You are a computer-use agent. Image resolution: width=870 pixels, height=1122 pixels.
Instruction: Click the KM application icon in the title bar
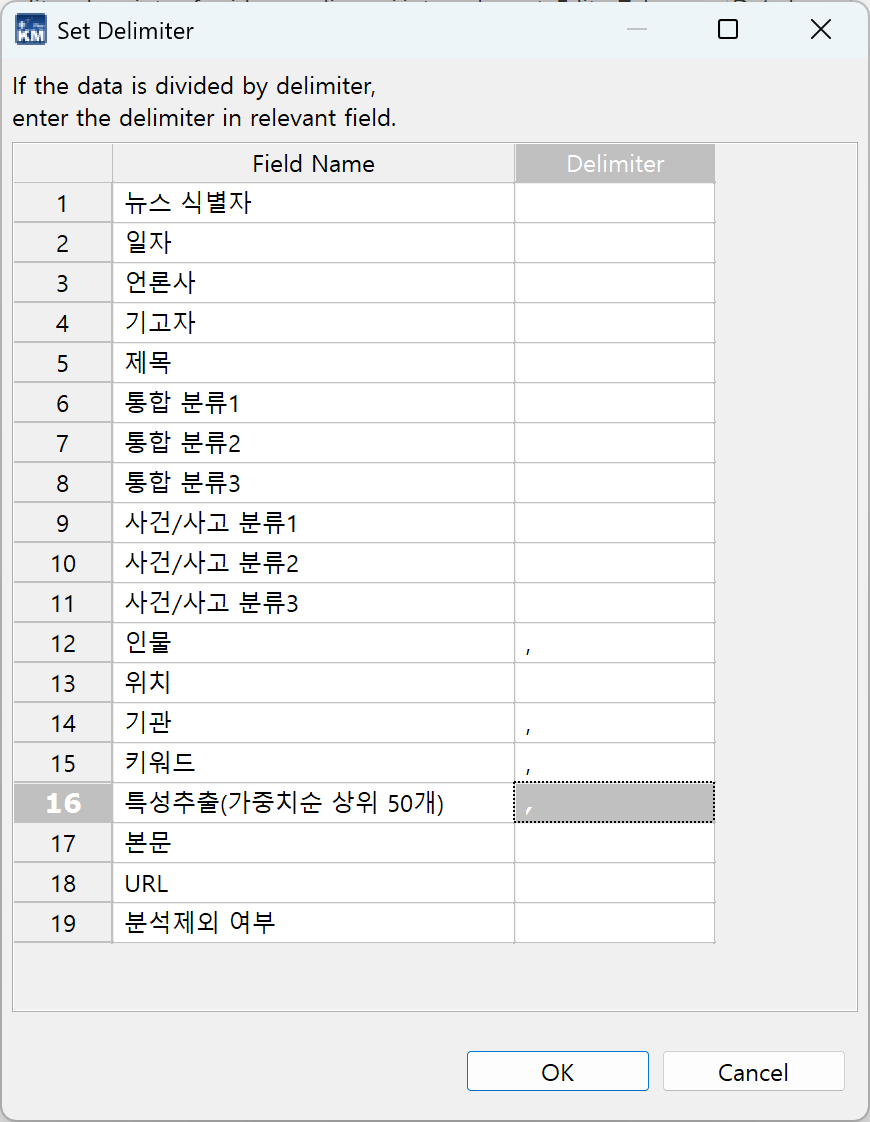point(30,30)
